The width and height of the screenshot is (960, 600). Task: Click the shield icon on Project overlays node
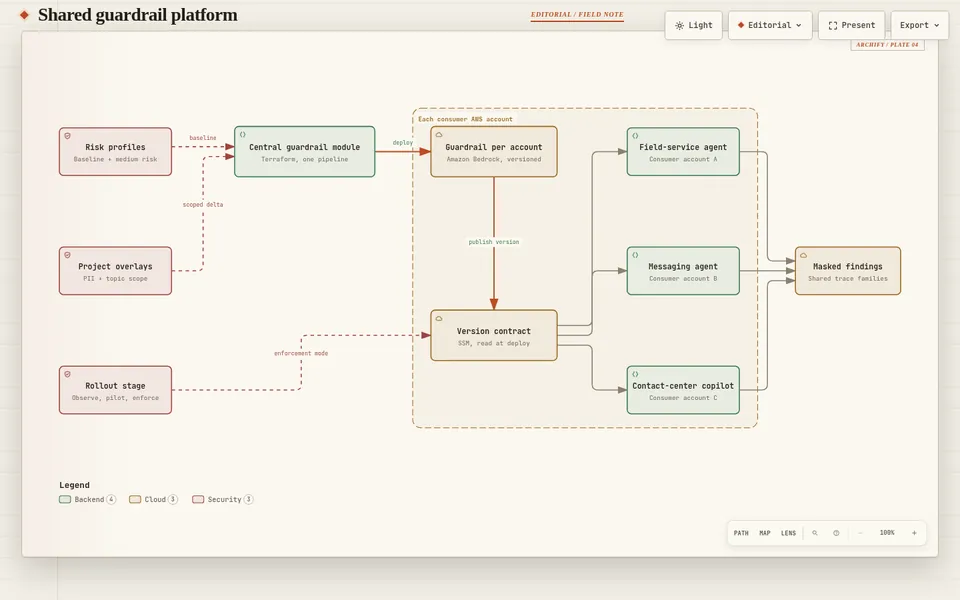coord(67,255)
